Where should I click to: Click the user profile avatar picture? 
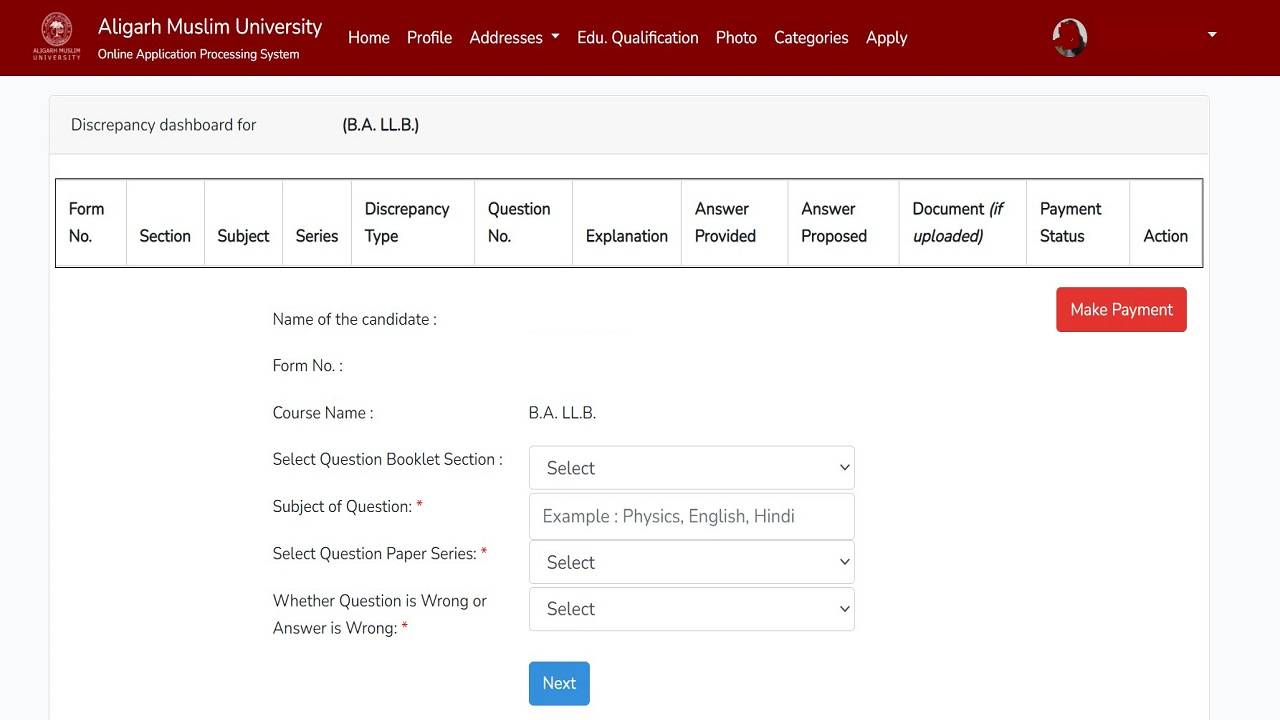pos(1069,38)
